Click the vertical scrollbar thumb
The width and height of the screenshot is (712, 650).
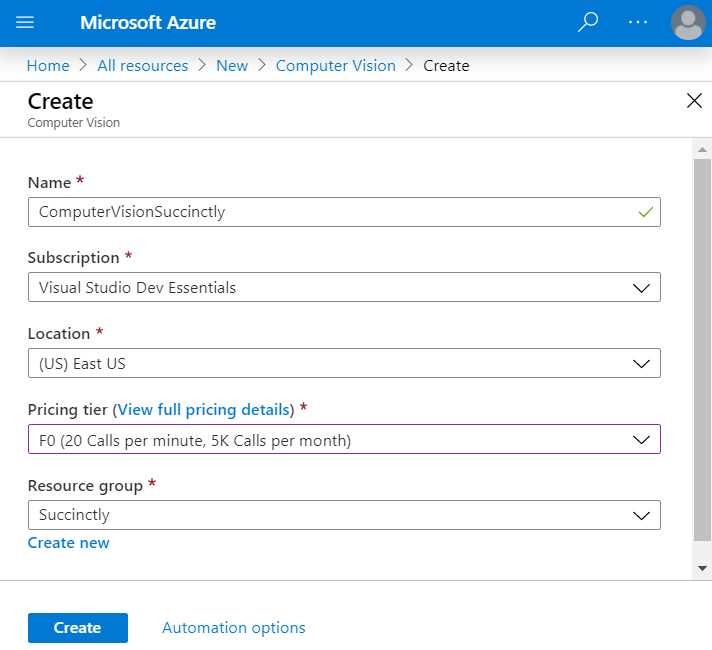702,350
